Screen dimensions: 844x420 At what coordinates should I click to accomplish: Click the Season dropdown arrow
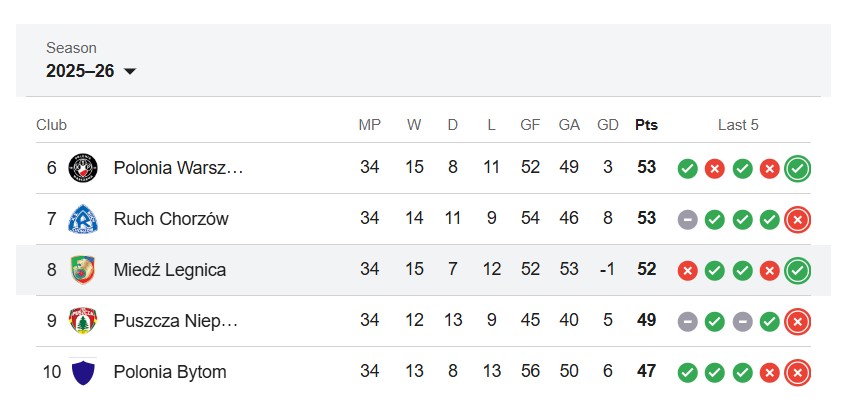(x=130, y=71)
